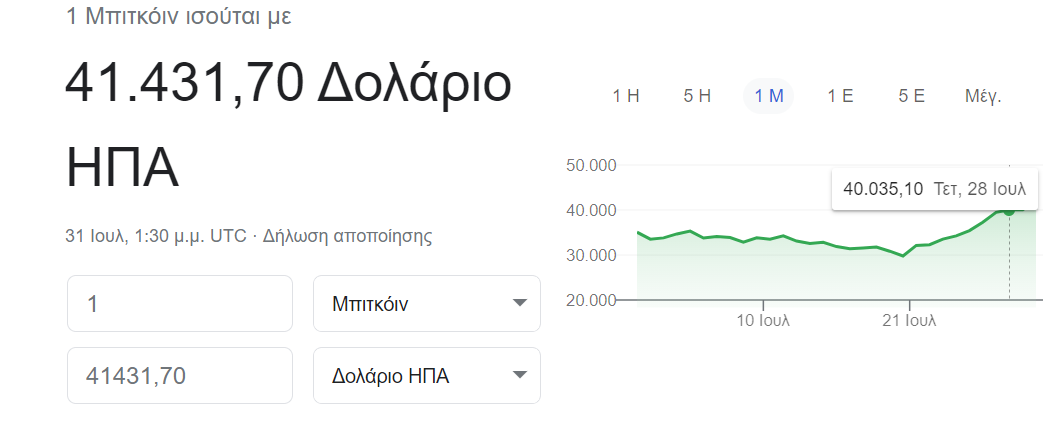Select the highlighted 1 Μ range tab
The height and width of the screenshot is (431, 1060).
pyautogui.click(x=769, y=96)
